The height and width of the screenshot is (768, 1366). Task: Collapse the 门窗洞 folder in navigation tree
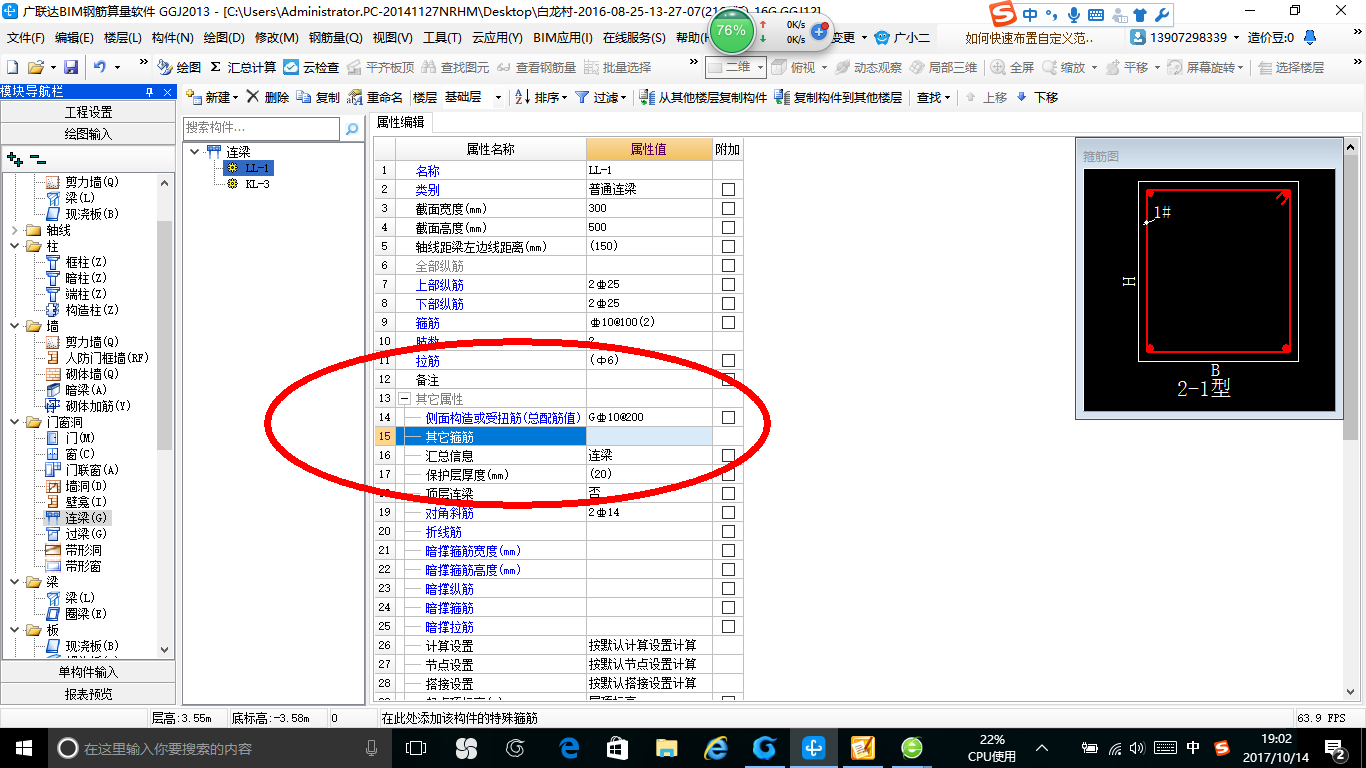(14, 422)
